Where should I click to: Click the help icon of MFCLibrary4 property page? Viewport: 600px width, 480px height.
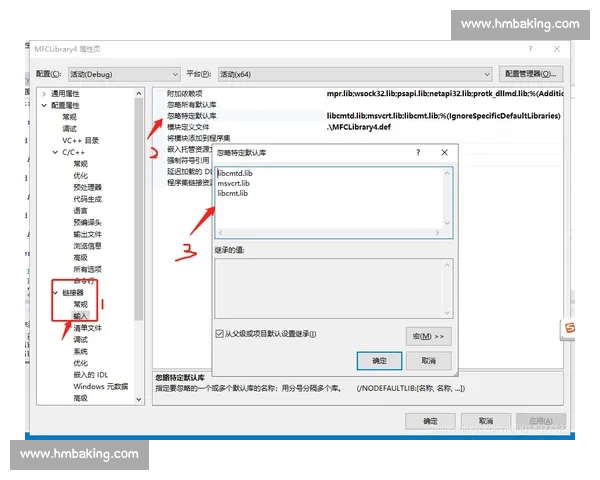tap(530, 49)
